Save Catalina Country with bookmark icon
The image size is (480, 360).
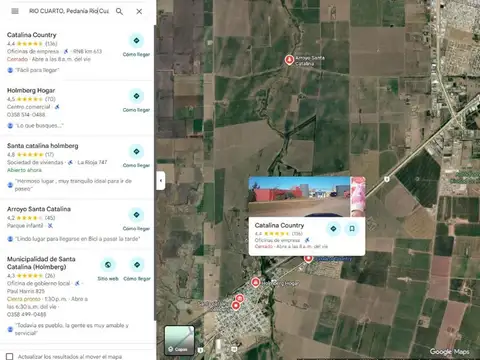[352, 229]
